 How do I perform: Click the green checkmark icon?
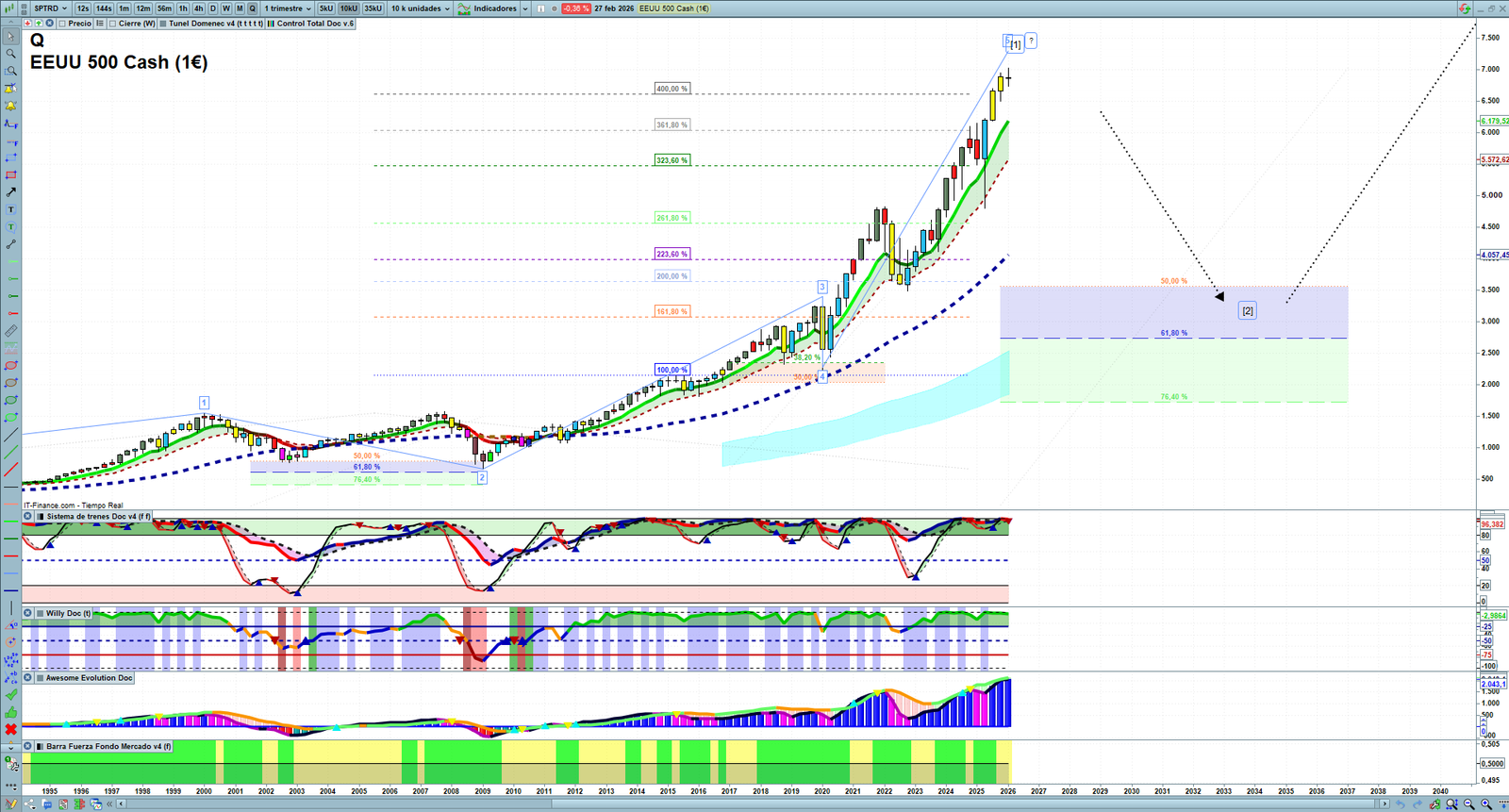pos(10,694)
